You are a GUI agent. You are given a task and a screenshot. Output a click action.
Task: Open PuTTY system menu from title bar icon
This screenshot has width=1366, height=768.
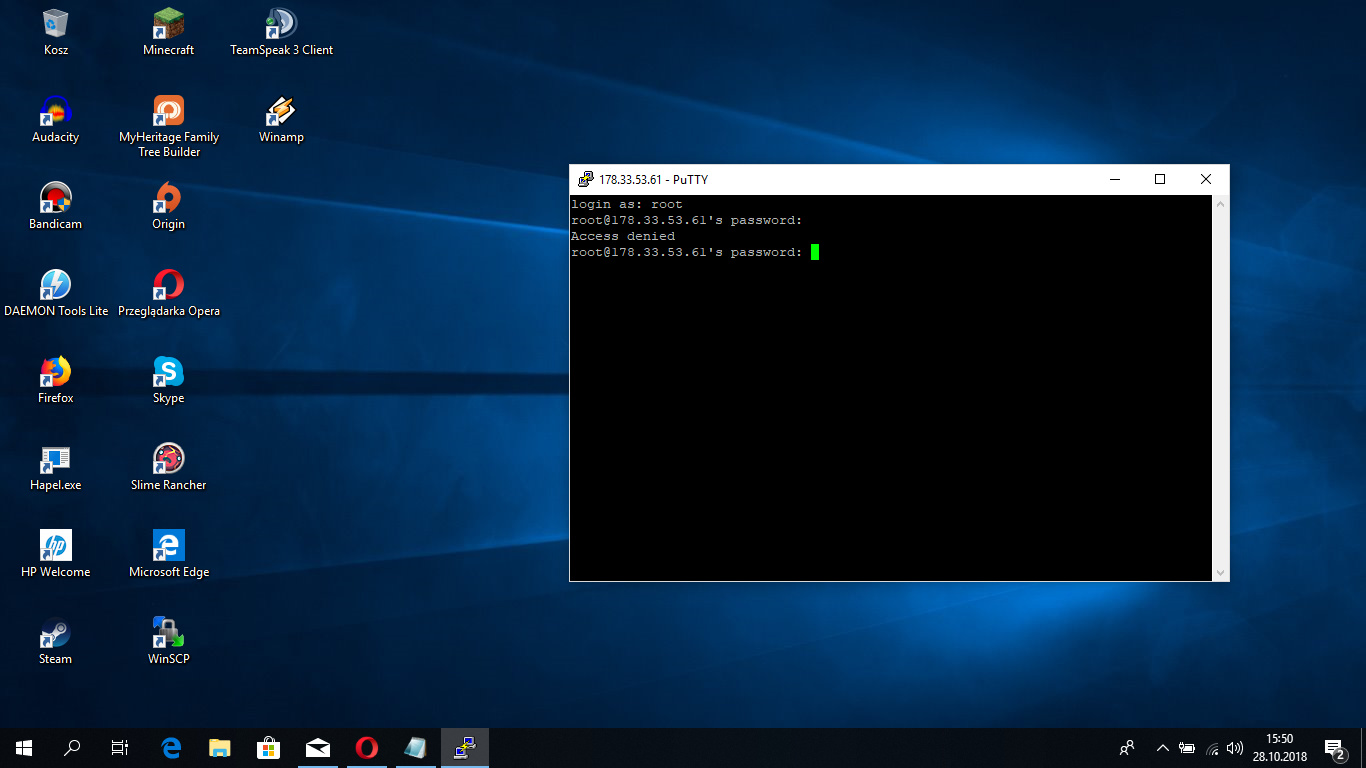pyautogui.click(x=586, y=180)
